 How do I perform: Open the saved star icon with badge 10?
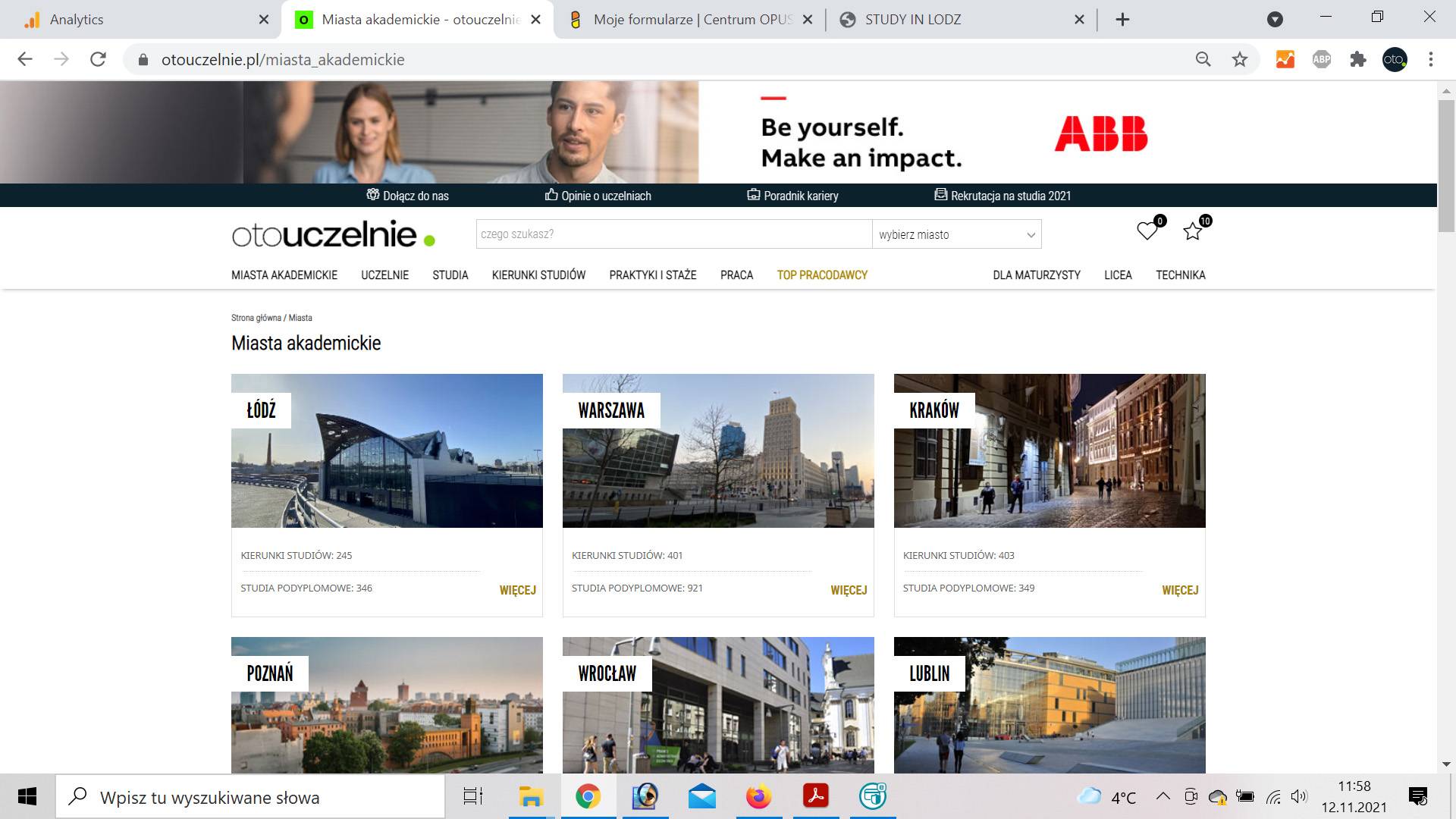click(1193, 231)
